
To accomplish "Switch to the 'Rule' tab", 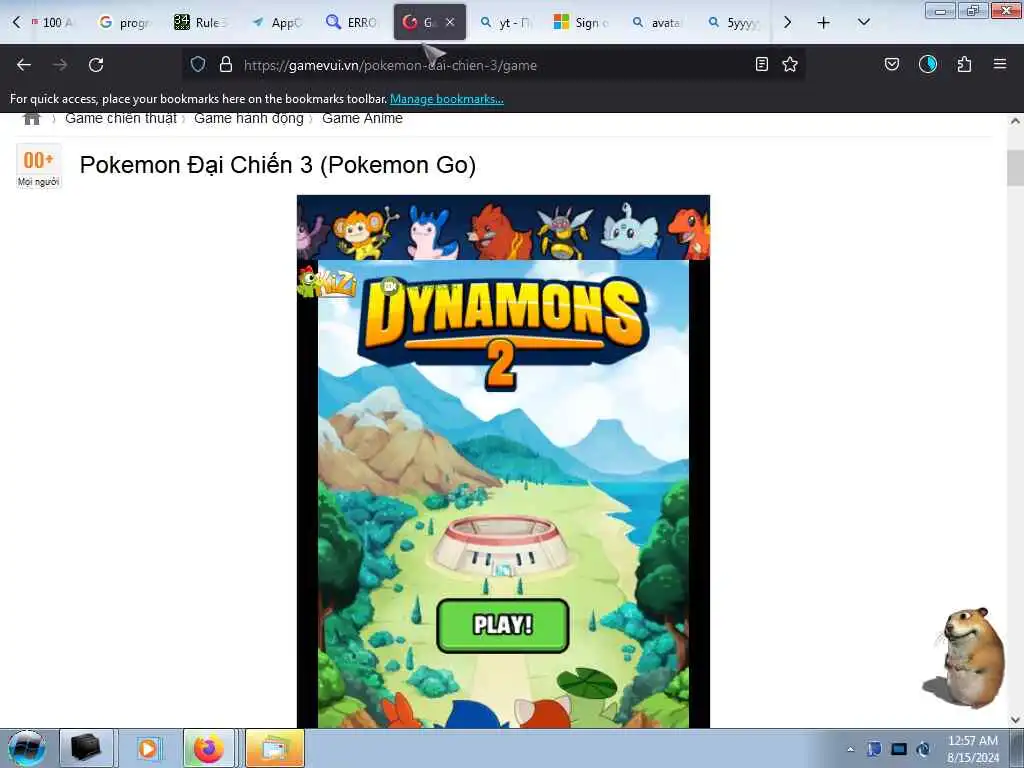I will 200,23.
